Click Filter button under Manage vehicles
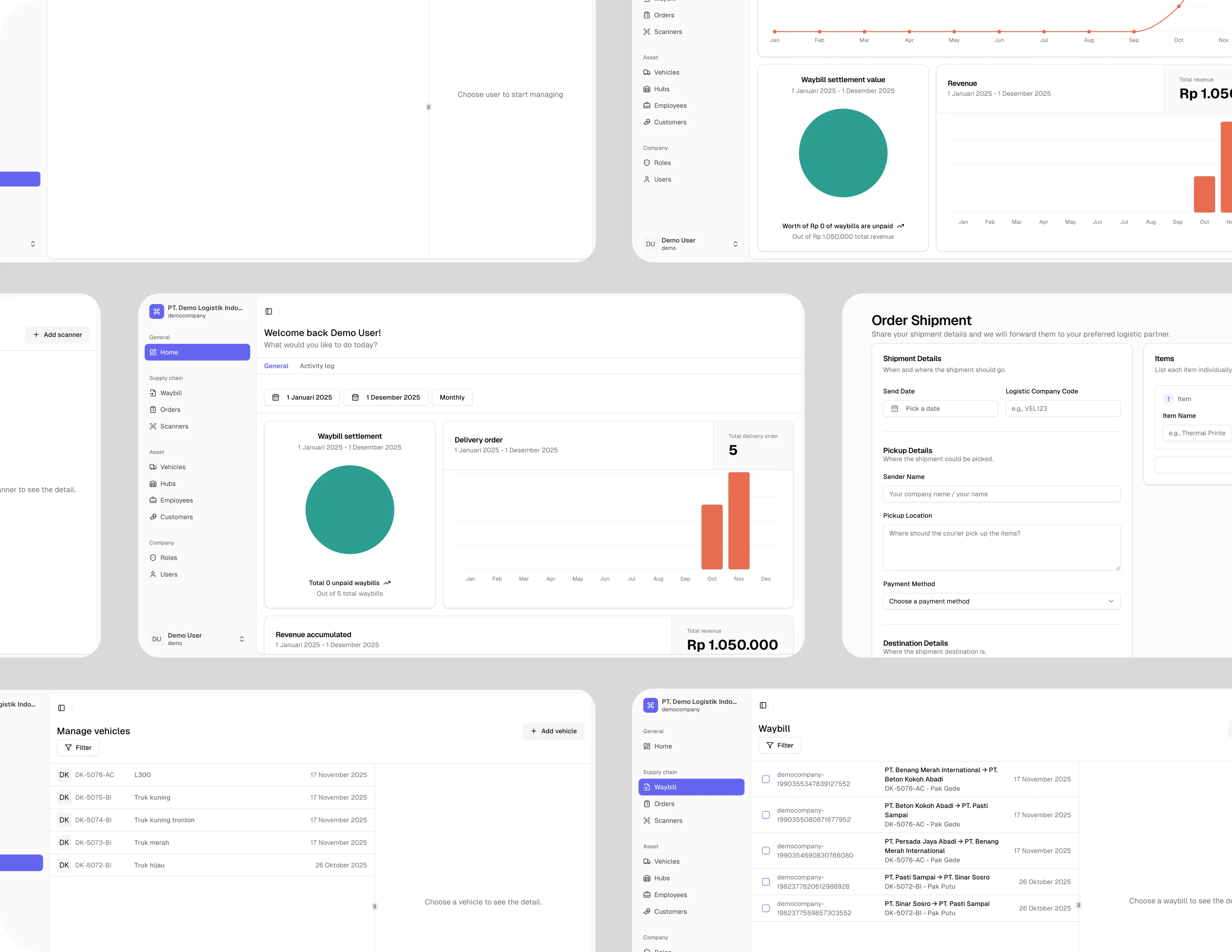This screenshot has width=1232, height=952. (78, 747)
